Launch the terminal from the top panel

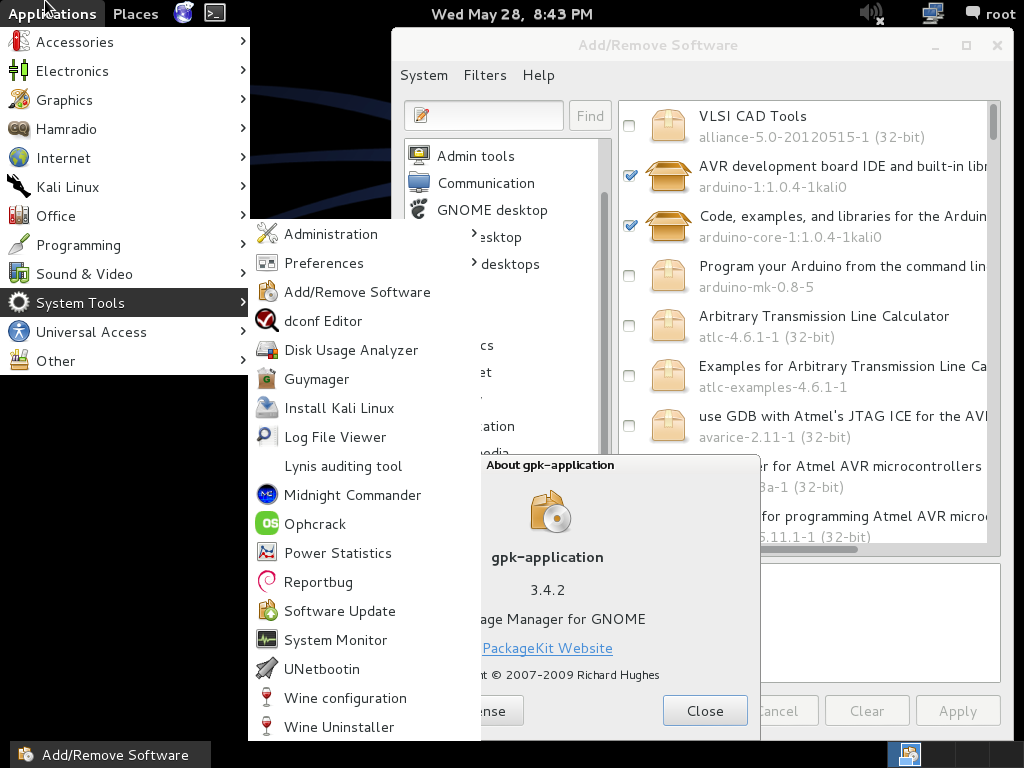(215, 13)
